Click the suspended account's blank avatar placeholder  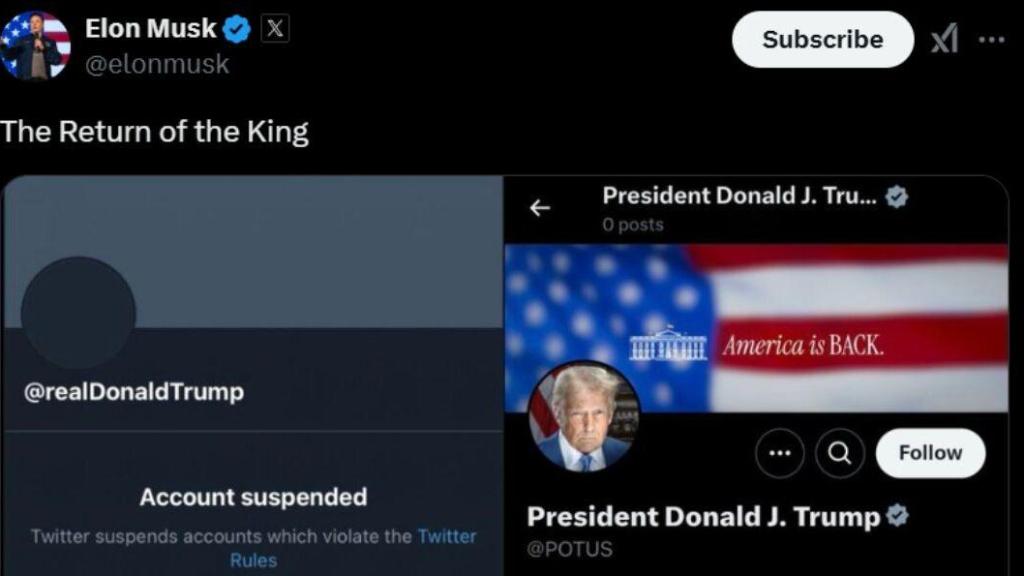[x=78, y=312]
